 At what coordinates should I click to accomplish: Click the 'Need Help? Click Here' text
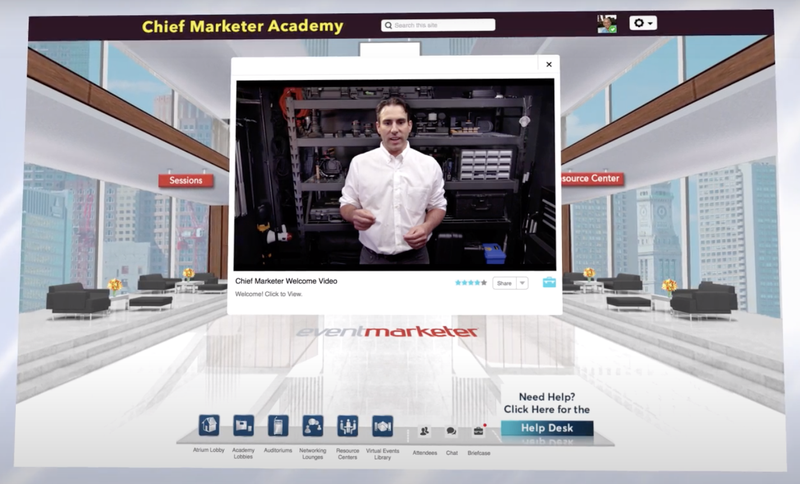(x=547, y=403)
